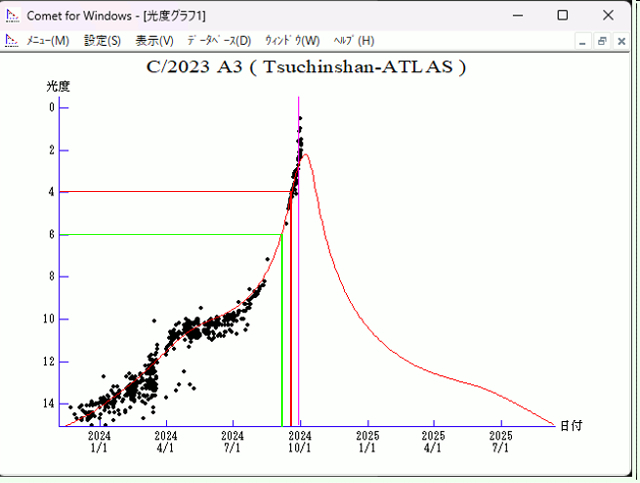Expand the ウィンドウ(W) window menu

pos(292,41)
